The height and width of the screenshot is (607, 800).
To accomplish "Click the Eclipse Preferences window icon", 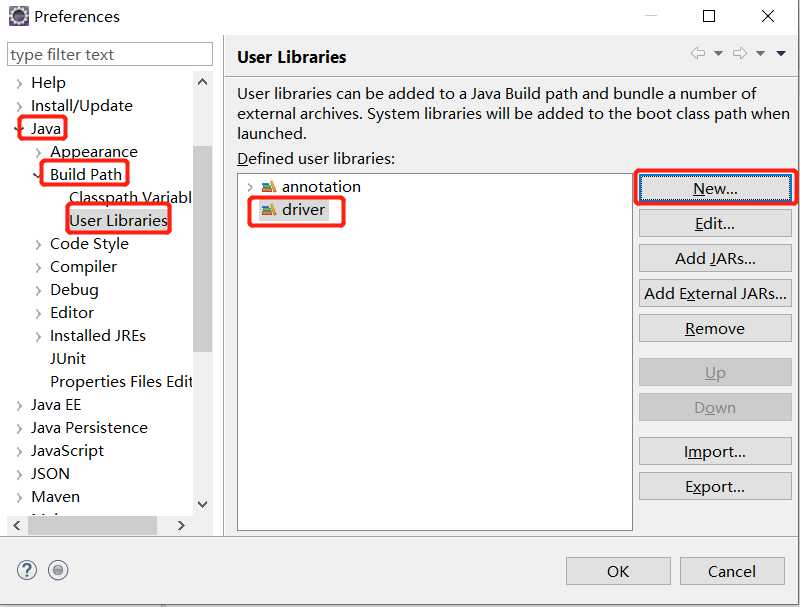I will point(18,16).
